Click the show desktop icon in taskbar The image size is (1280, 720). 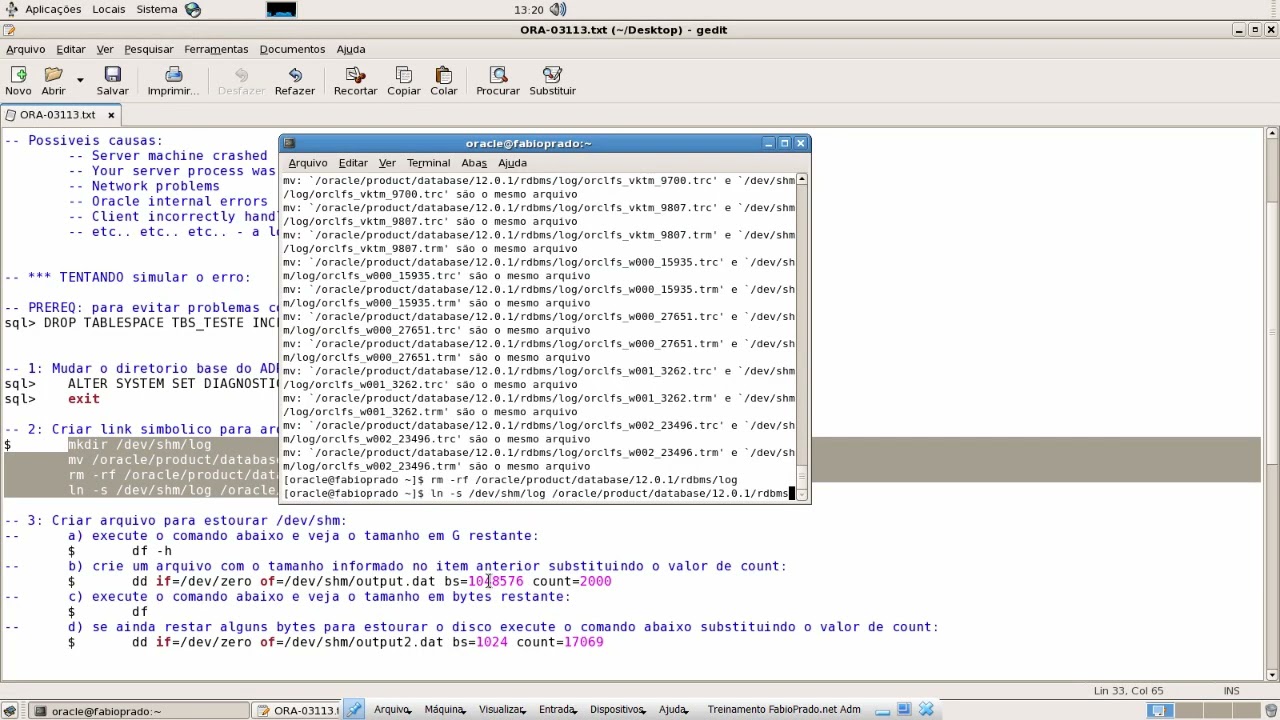point(10,711)
